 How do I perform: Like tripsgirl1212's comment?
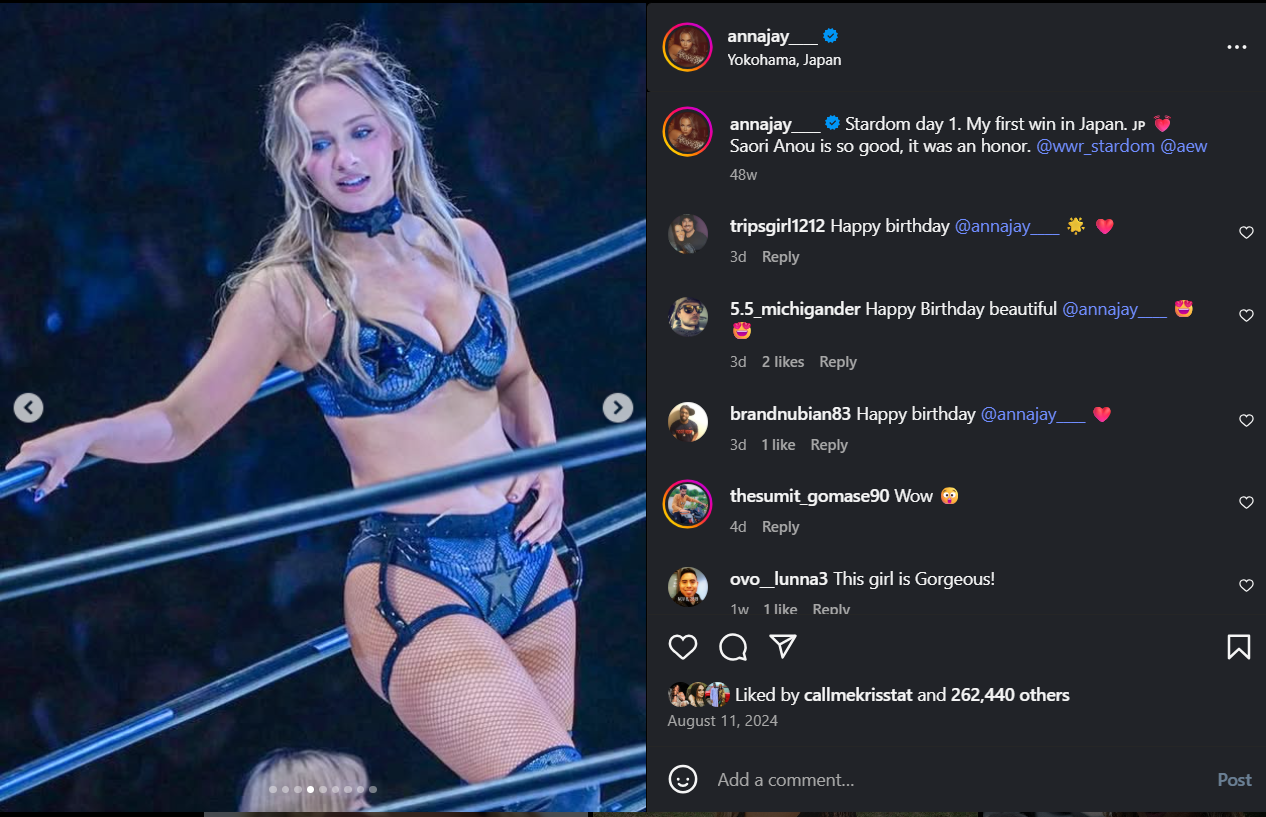[x=1246, y=232]
